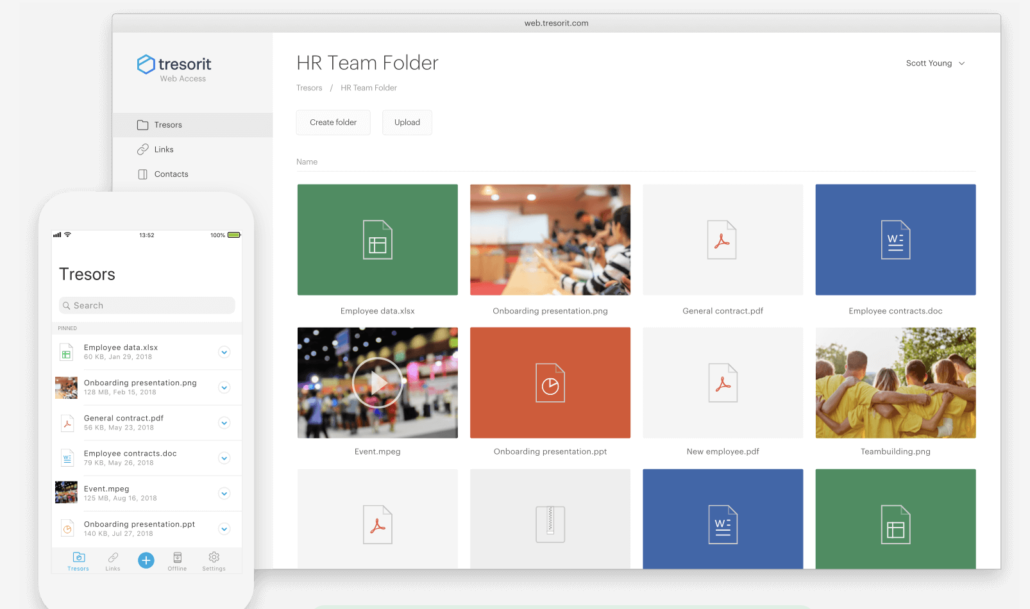The height and width of the screenshot is (609, 1030).
Task: Select Links in the left sidebar
Action: (163, 150)
